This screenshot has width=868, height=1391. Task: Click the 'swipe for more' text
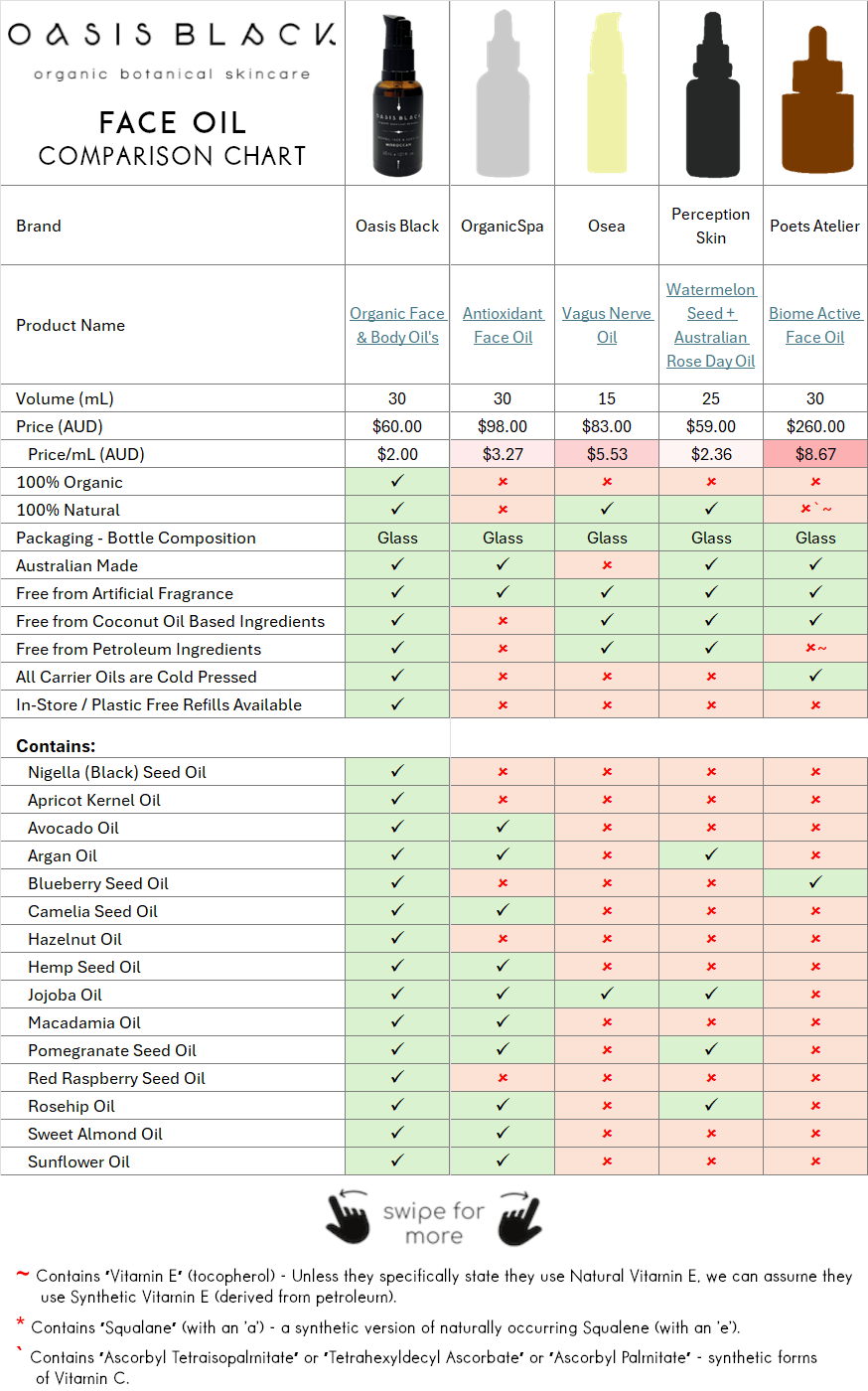[434, 1223]
